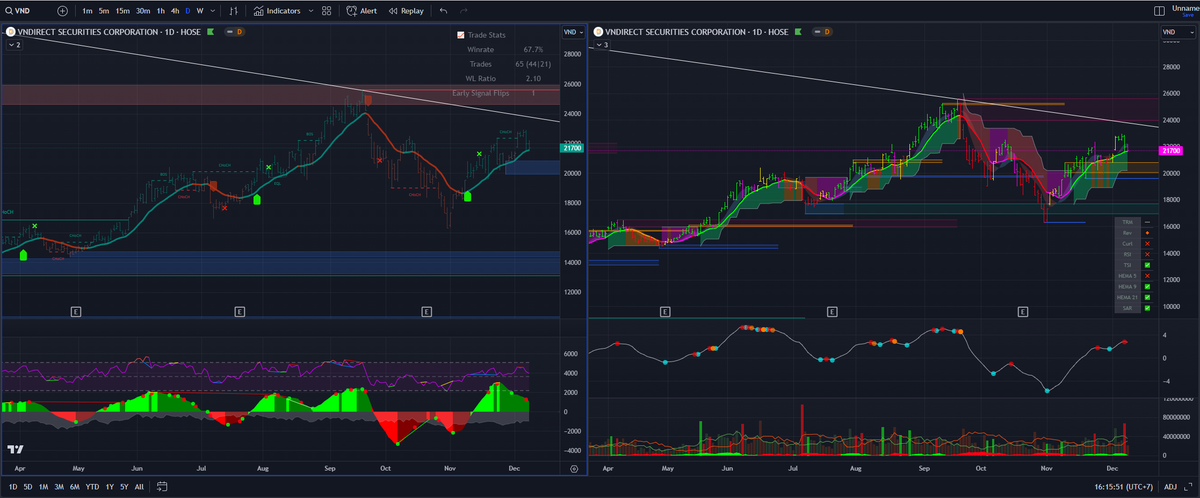Click left chart symbol logo icon
The height and width of the screenshot is (498, 1200).
pos(11,32)
